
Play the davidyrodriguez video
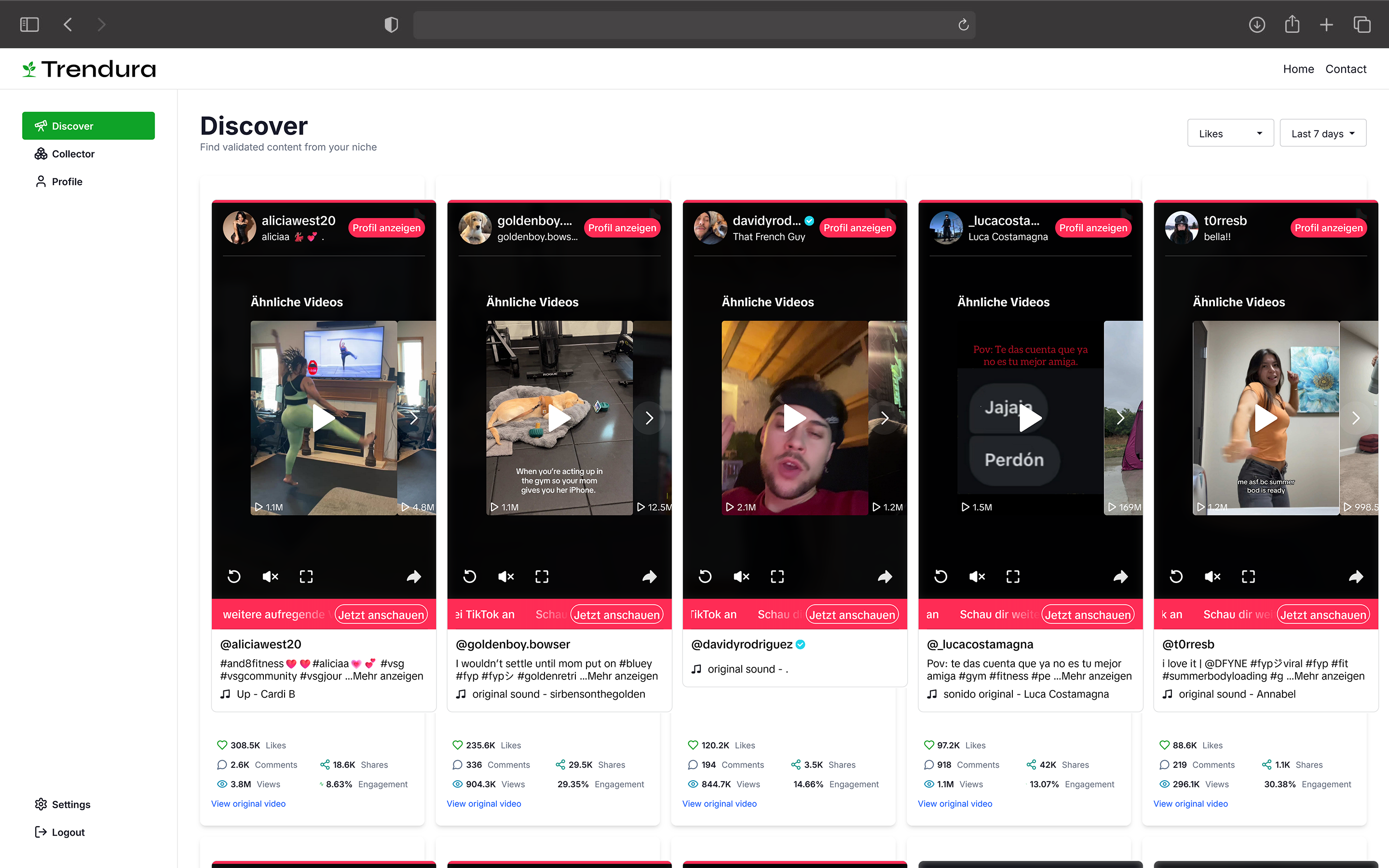794,418
